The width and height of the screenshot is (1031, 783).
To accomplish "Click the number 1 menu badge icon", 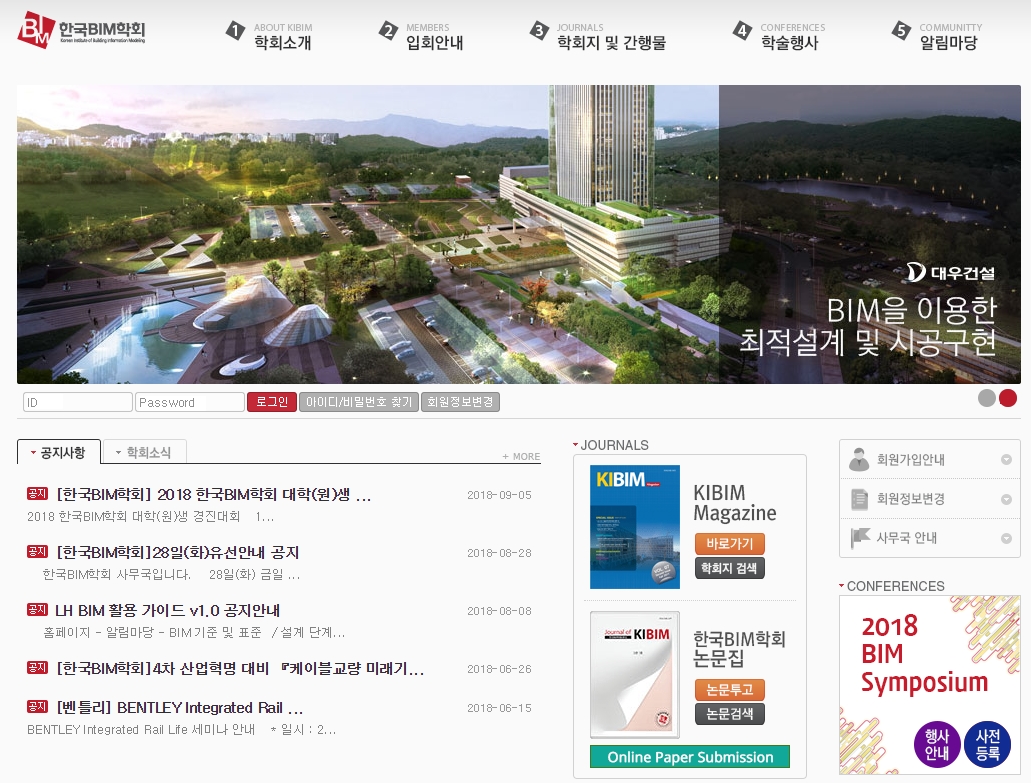I will pyautogui.click(x=235, y=30).
